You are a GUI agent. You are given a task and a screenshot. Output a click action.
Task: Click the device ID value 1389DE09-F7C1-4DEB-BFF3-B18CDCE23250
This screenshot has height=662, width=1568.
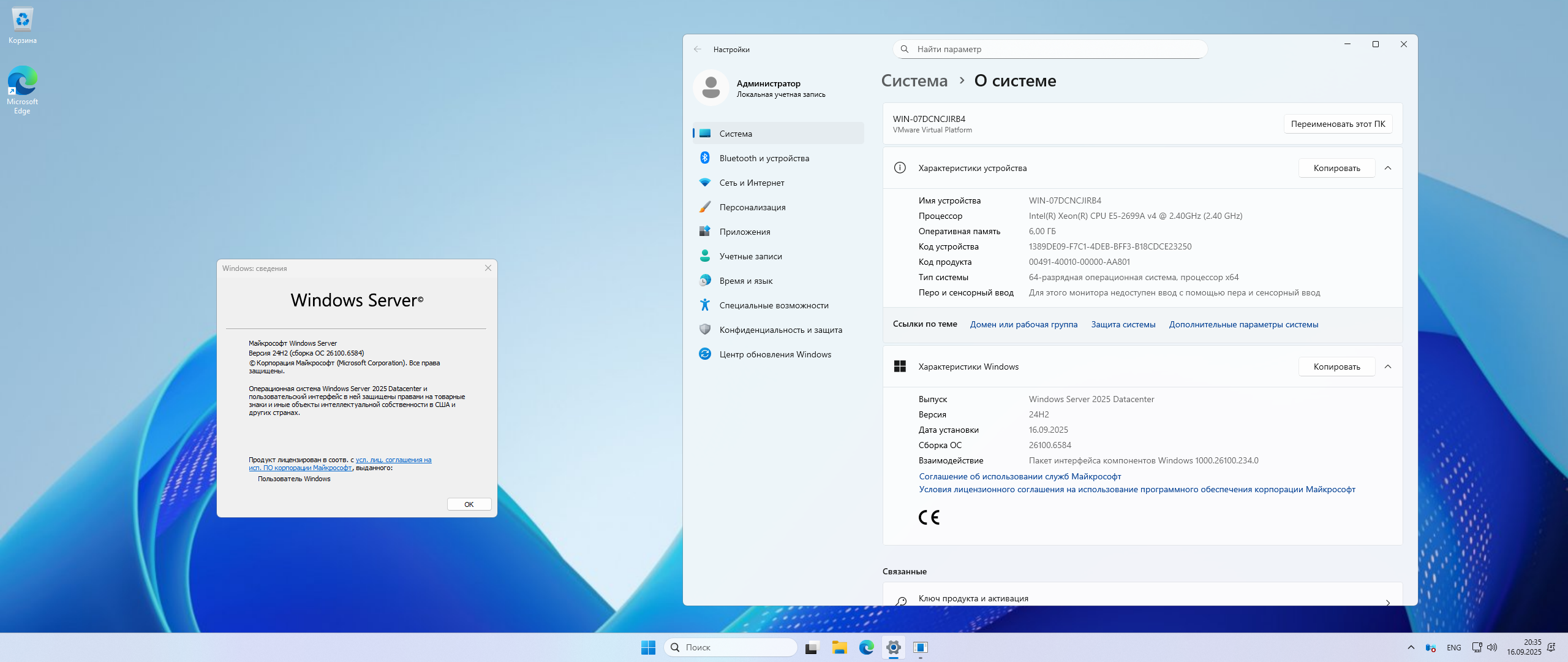pyautogui.click(x=1110, y=246)
